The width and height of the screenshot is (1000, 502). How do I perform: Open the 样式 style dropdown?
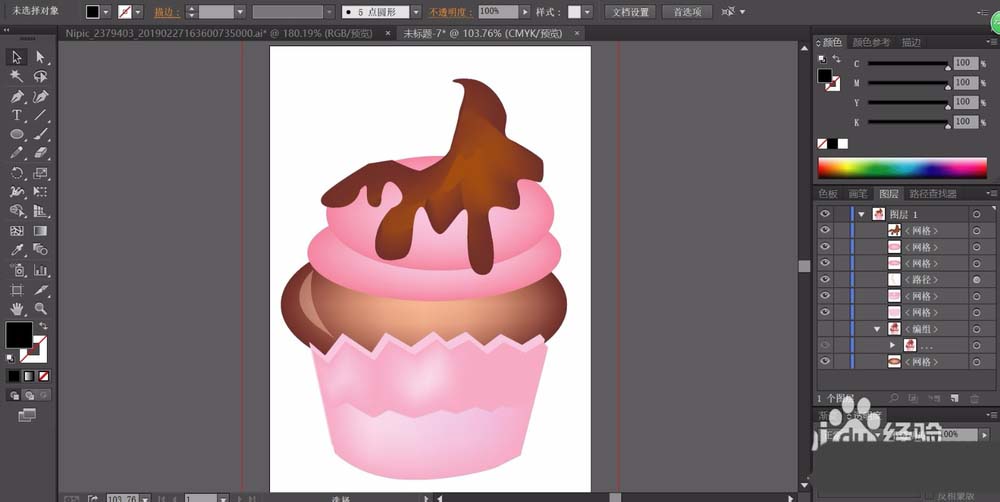pyautogui.click(x=587, y=11)
